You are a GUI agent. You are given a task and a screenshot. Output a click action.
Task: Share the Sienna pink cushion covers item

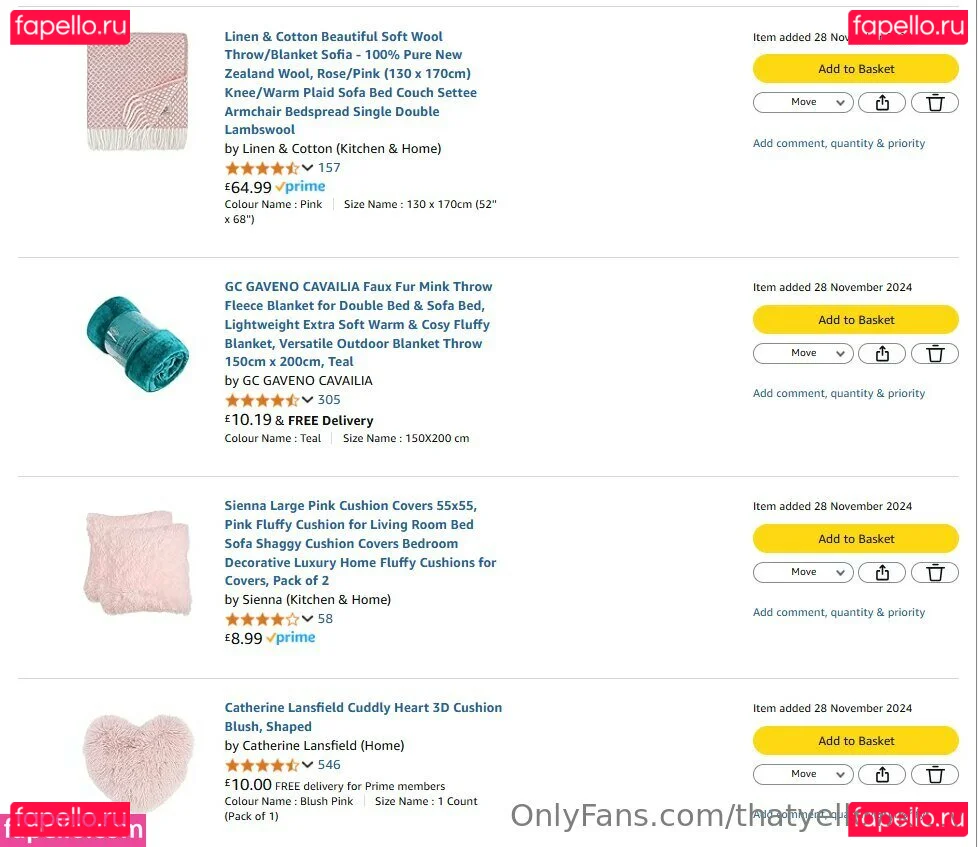(x=882, y=572)
